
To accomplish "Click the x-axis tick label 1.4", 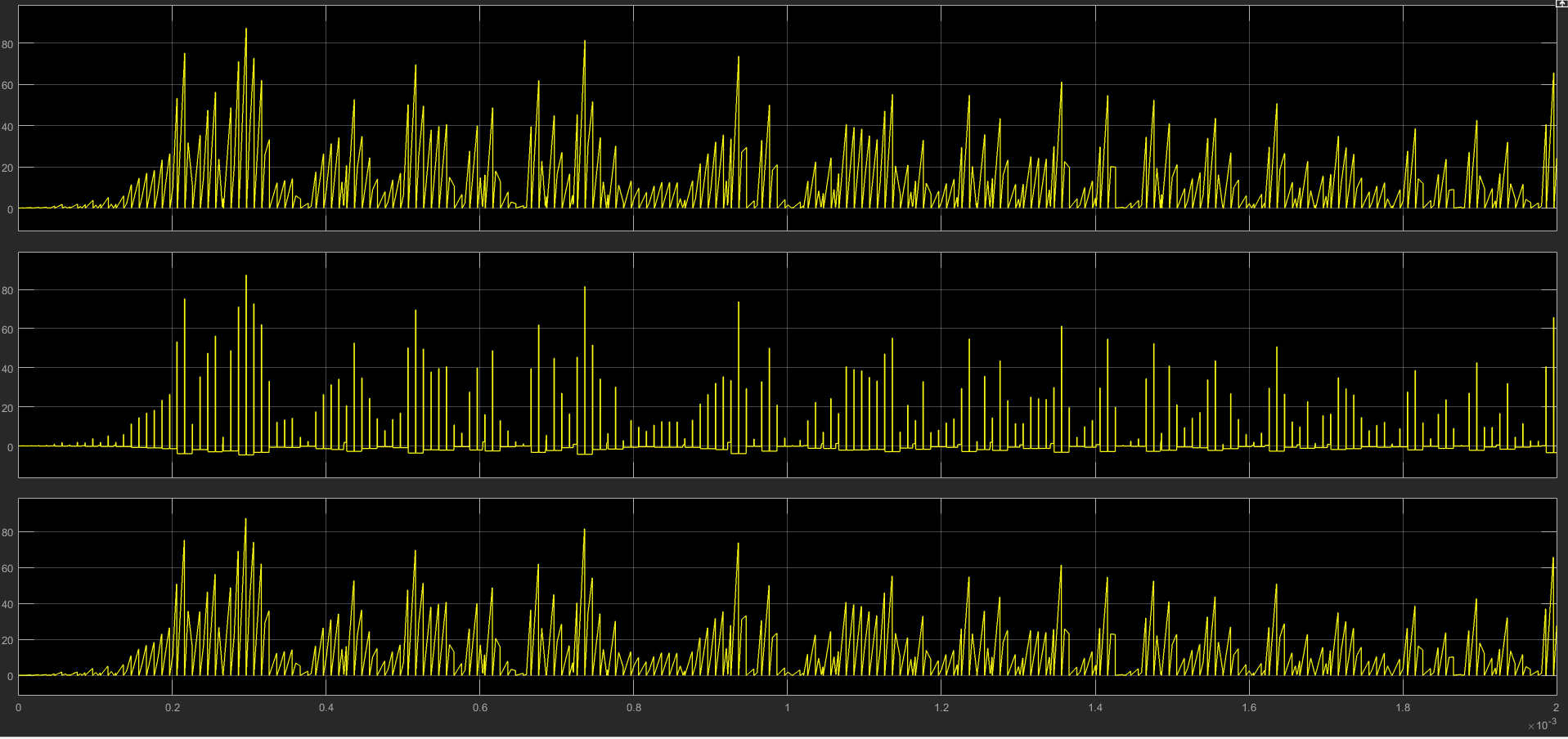I will [1095, 707].
